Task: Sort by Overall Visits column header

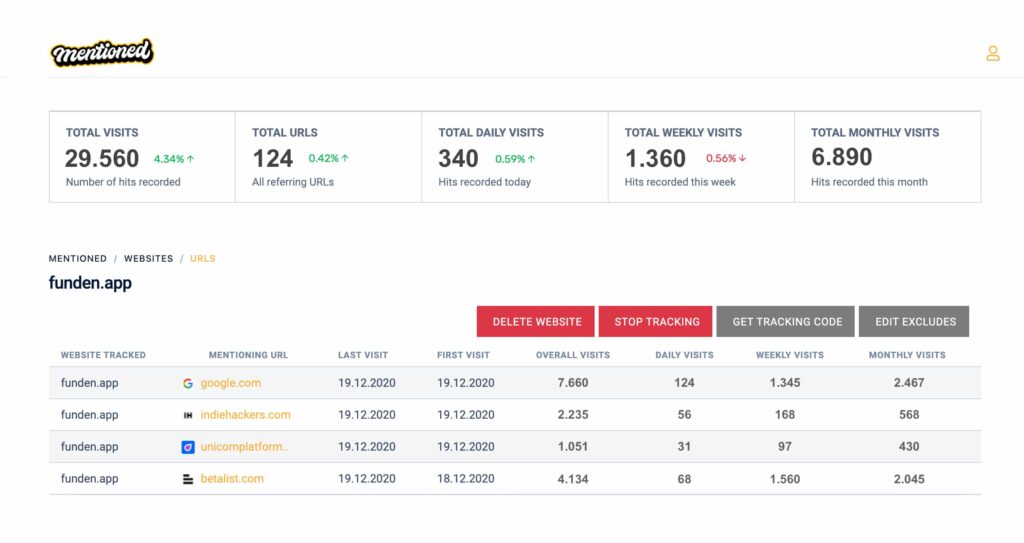Action: (x=573, y=355)
